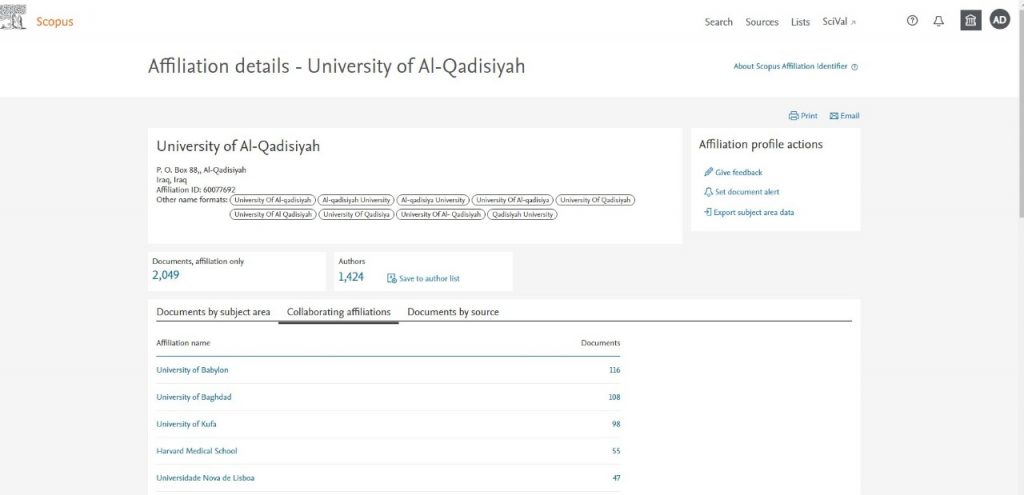Viewport: 1024px width, 495px height.
Task: Open the Search menu item
Action: click(718, 22)
